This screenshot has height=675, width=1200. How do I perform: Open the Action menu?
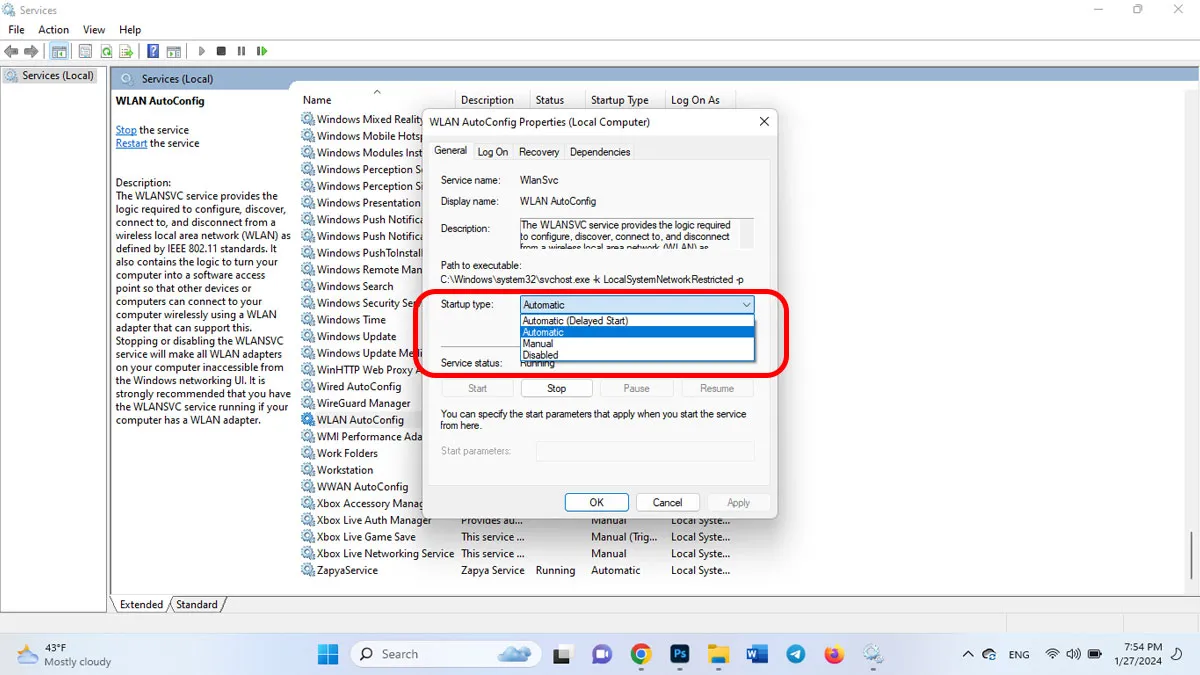point(53,30)
